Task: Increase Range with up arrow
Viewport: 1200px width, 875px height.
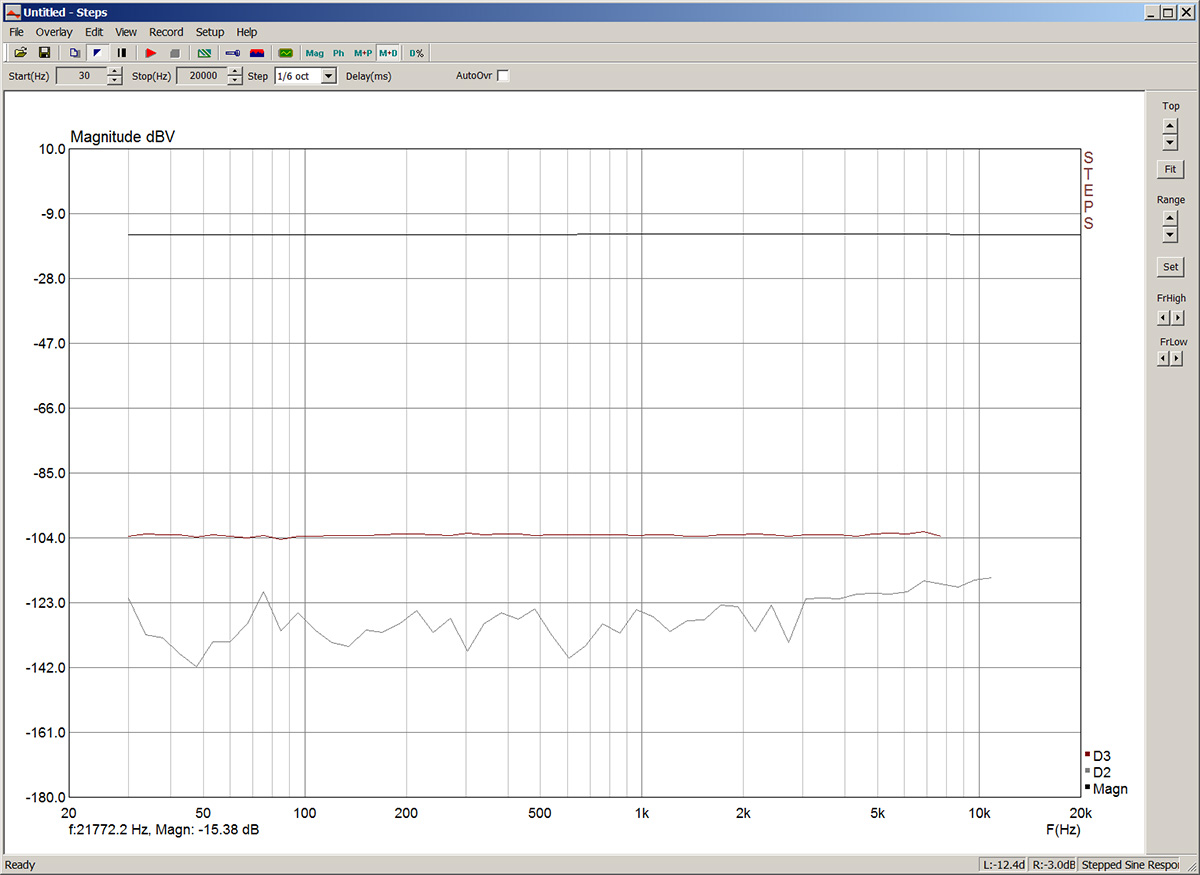Action: click(x=1170, y=219)
